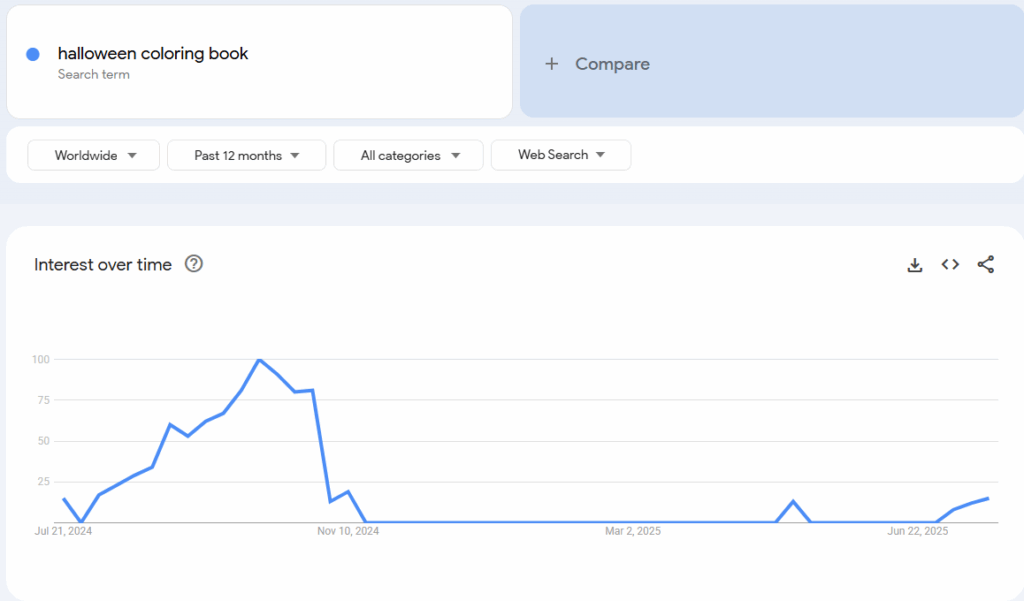Share the interest over time chart
1024x601 pixels.
point(985,264)
